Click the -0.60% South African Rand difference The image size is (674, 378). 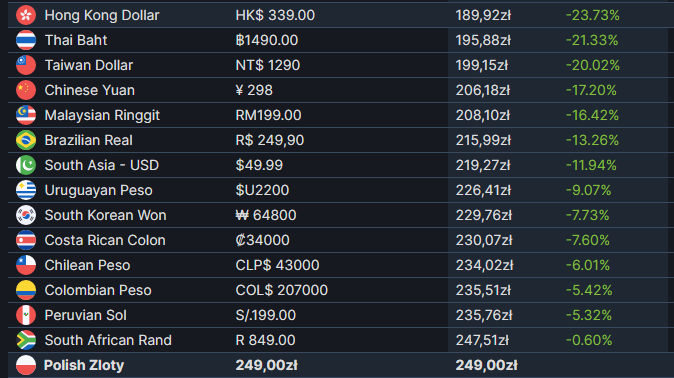point(589,340)
